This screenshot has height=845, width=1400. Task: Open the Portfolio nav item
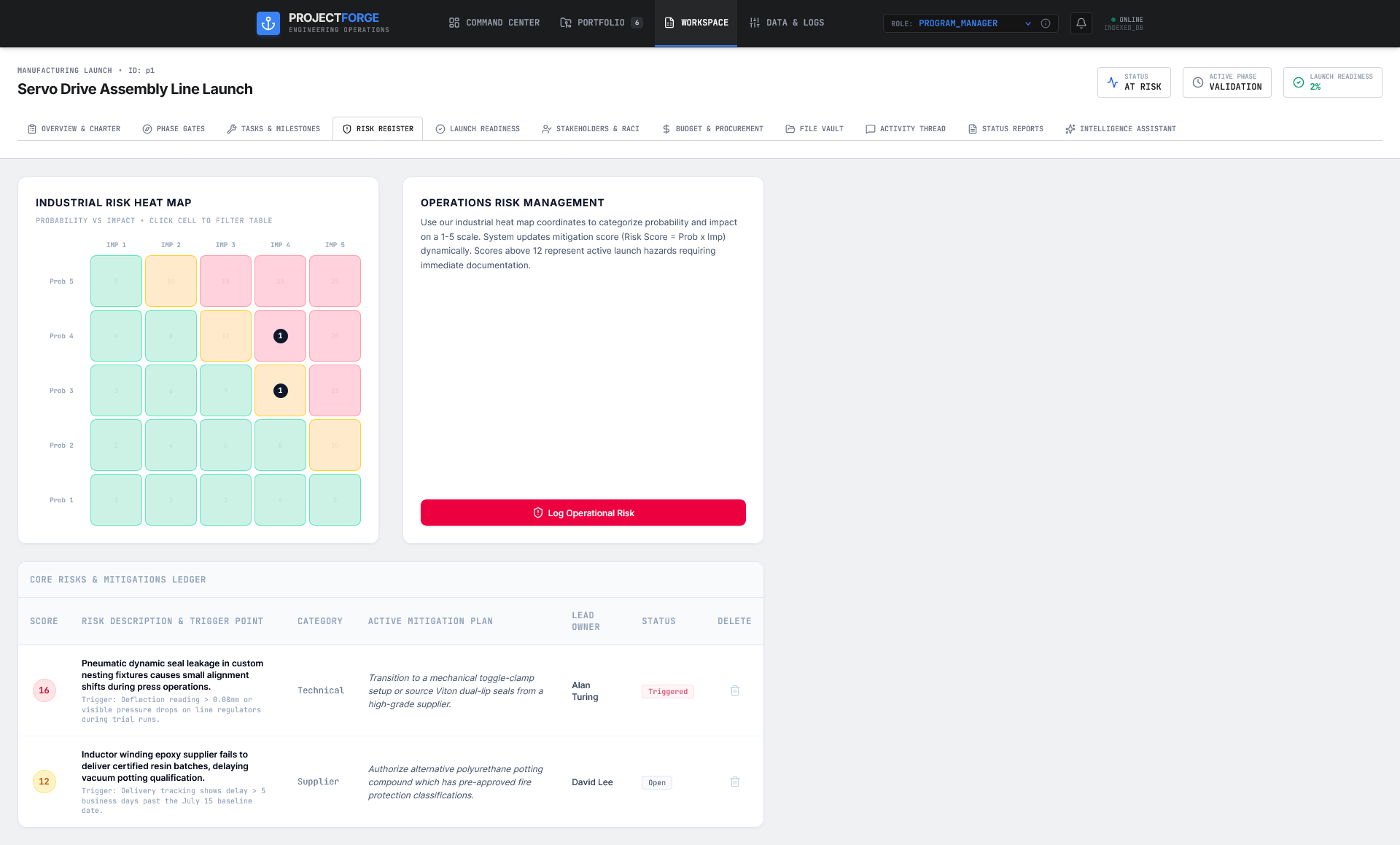point(601,23)
